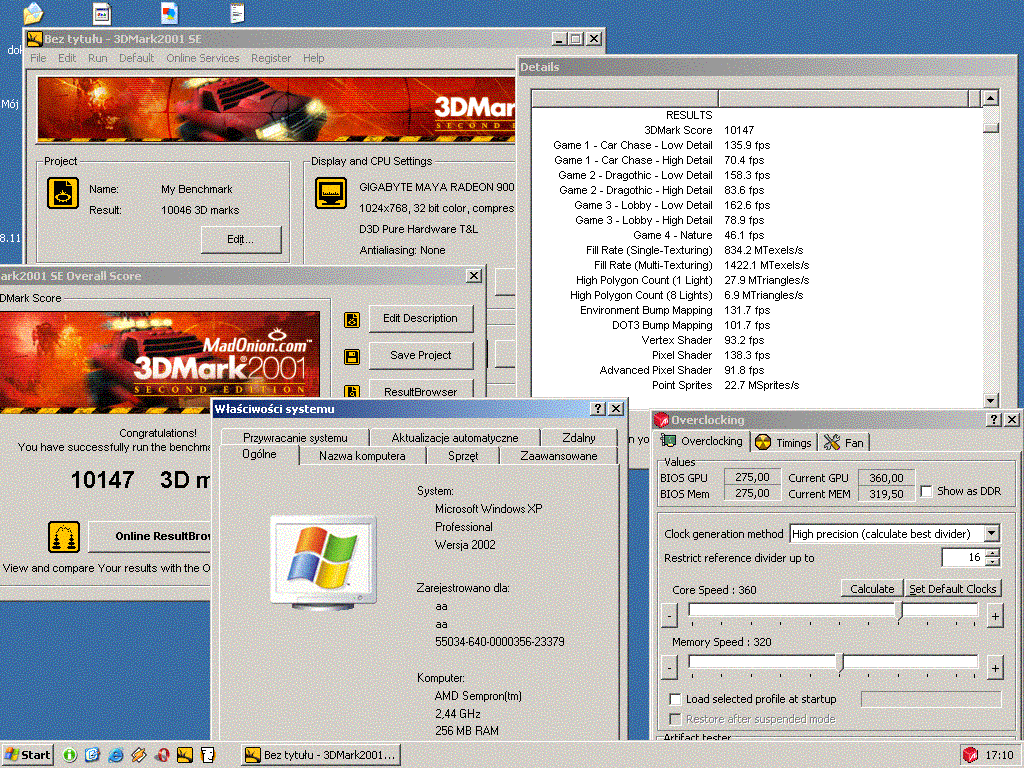The width and height of the screenshot is (1024, 768).
Task: Open the File menu in 3DMark
Action: point(38,58)
